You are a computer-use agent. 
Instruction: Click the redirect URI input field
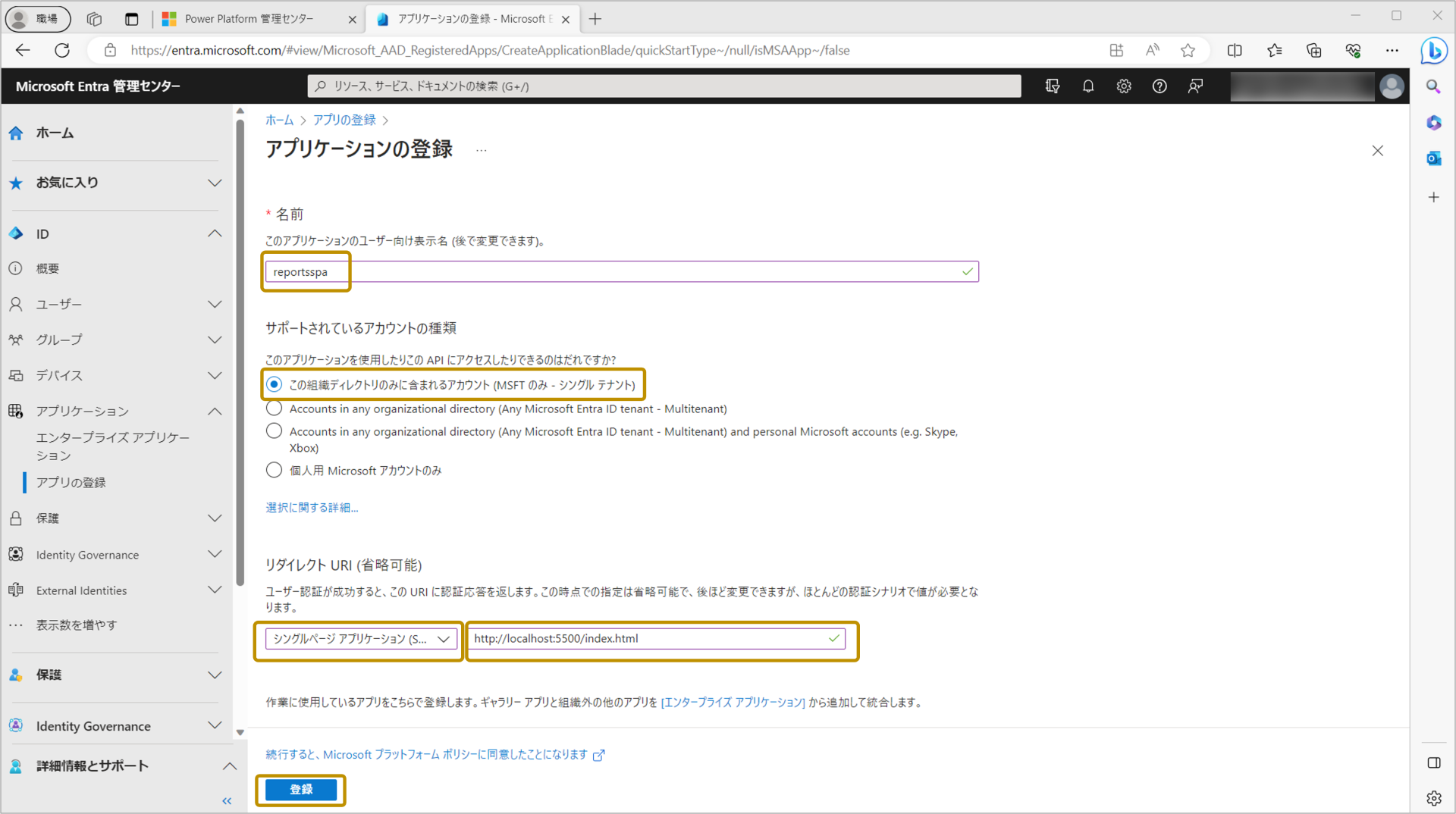pyautogui.click(x=656, y=638)
